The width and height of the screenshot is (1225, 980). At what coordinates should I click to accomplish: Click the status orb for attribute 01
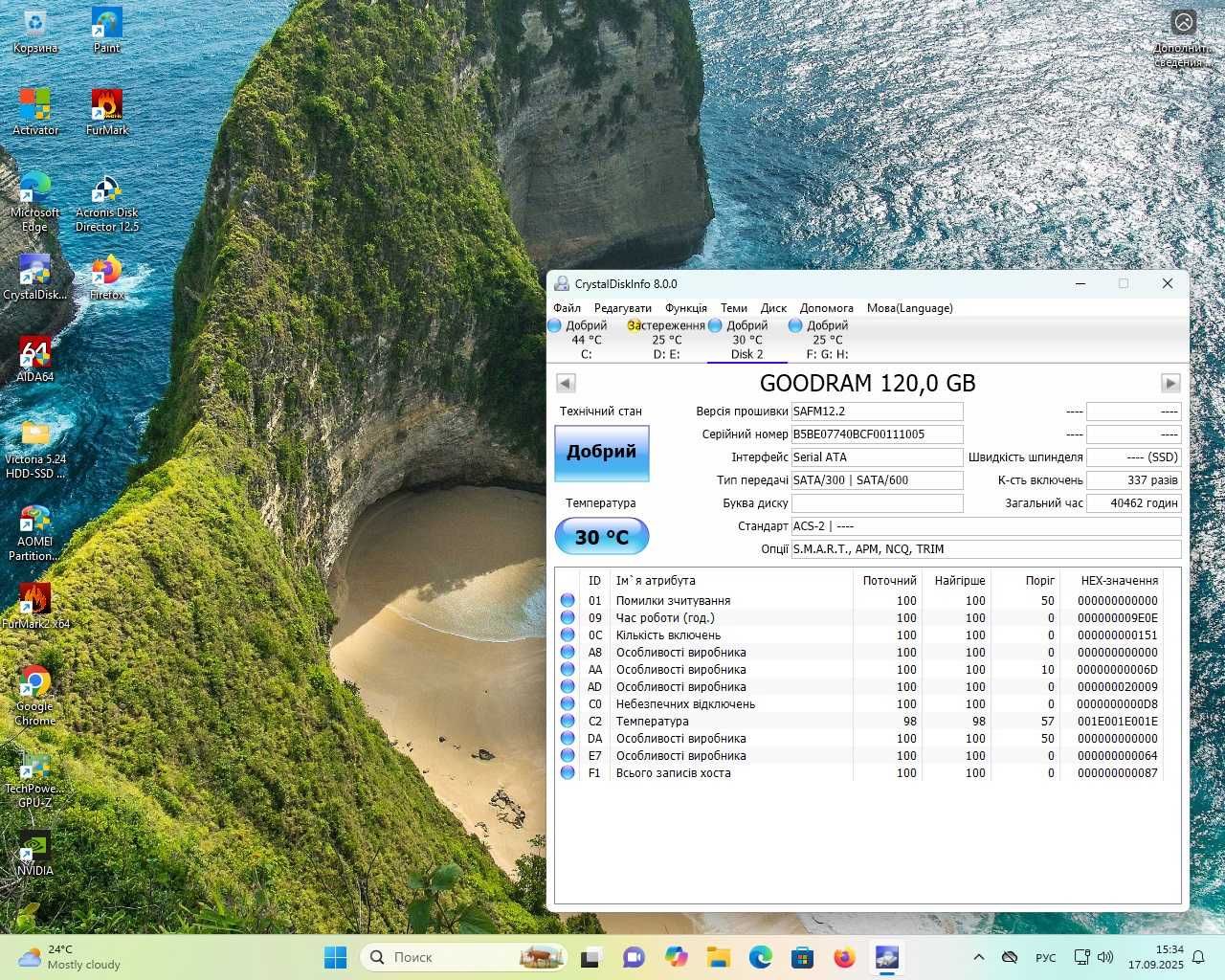pyautogui.click(x=568, y=601)
